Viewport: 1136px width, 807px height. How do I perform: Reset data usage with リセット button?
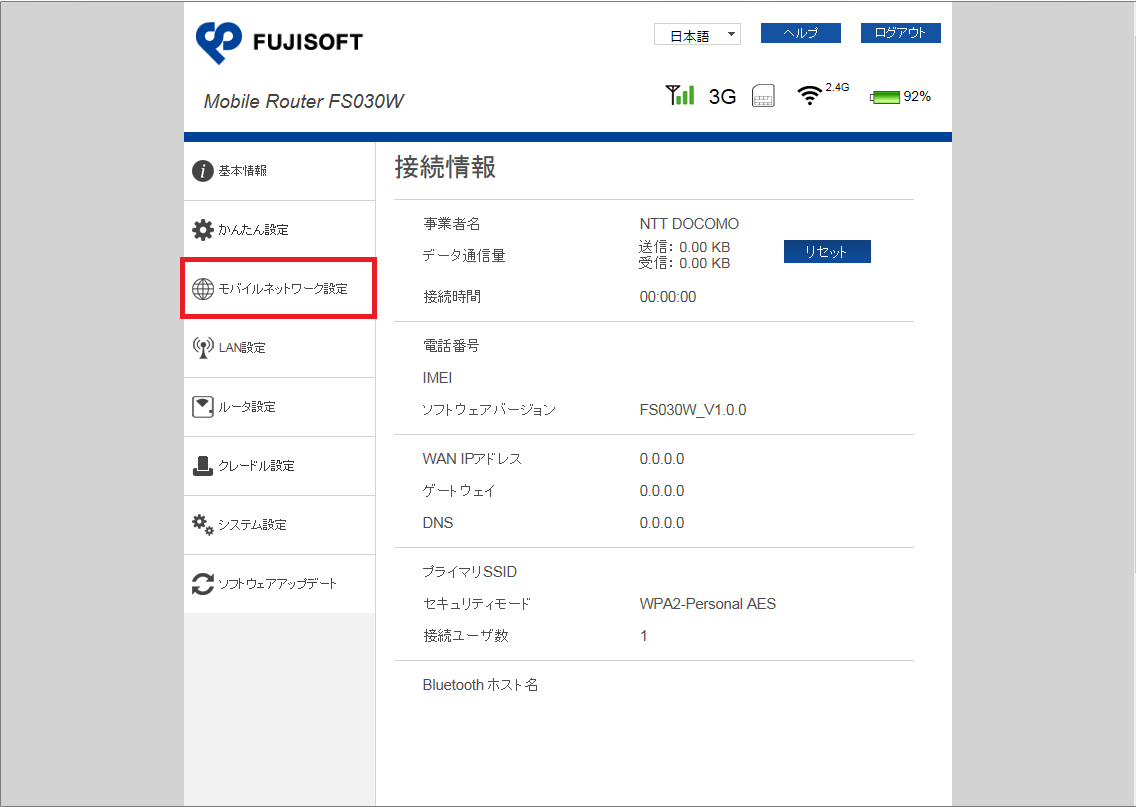pos(827,252)
